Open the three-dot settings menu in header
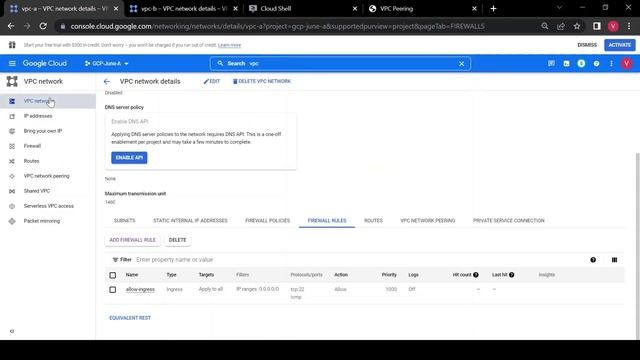 pyautogui.click(x=611, y=64)
